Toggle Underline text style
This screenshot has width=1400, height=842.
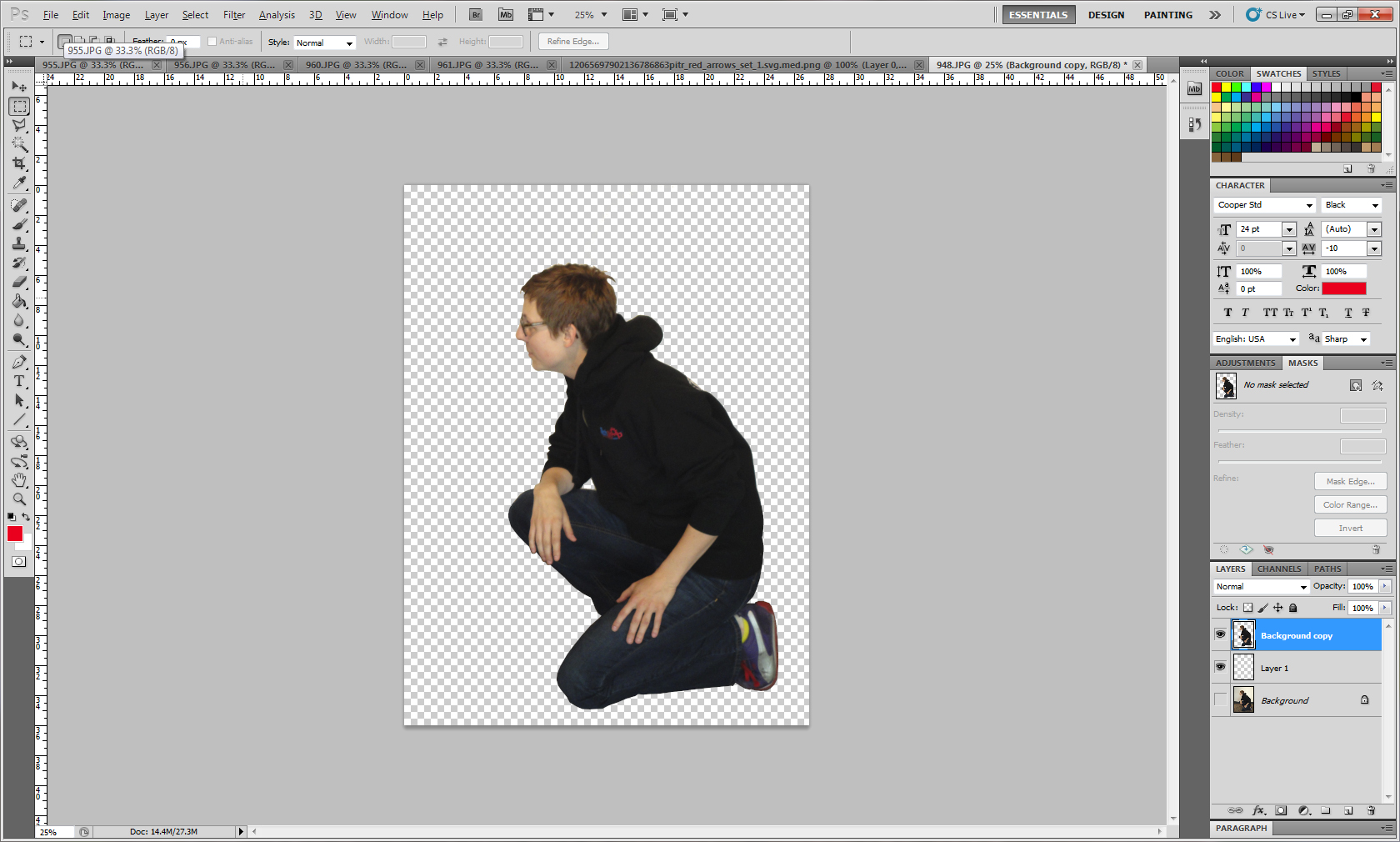pyautogui.click(x=1348, y=313)
